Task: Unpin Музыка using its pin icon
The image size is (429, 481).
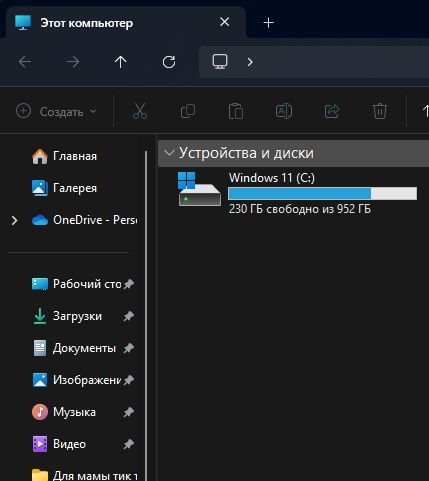Action: coord(129,412)
